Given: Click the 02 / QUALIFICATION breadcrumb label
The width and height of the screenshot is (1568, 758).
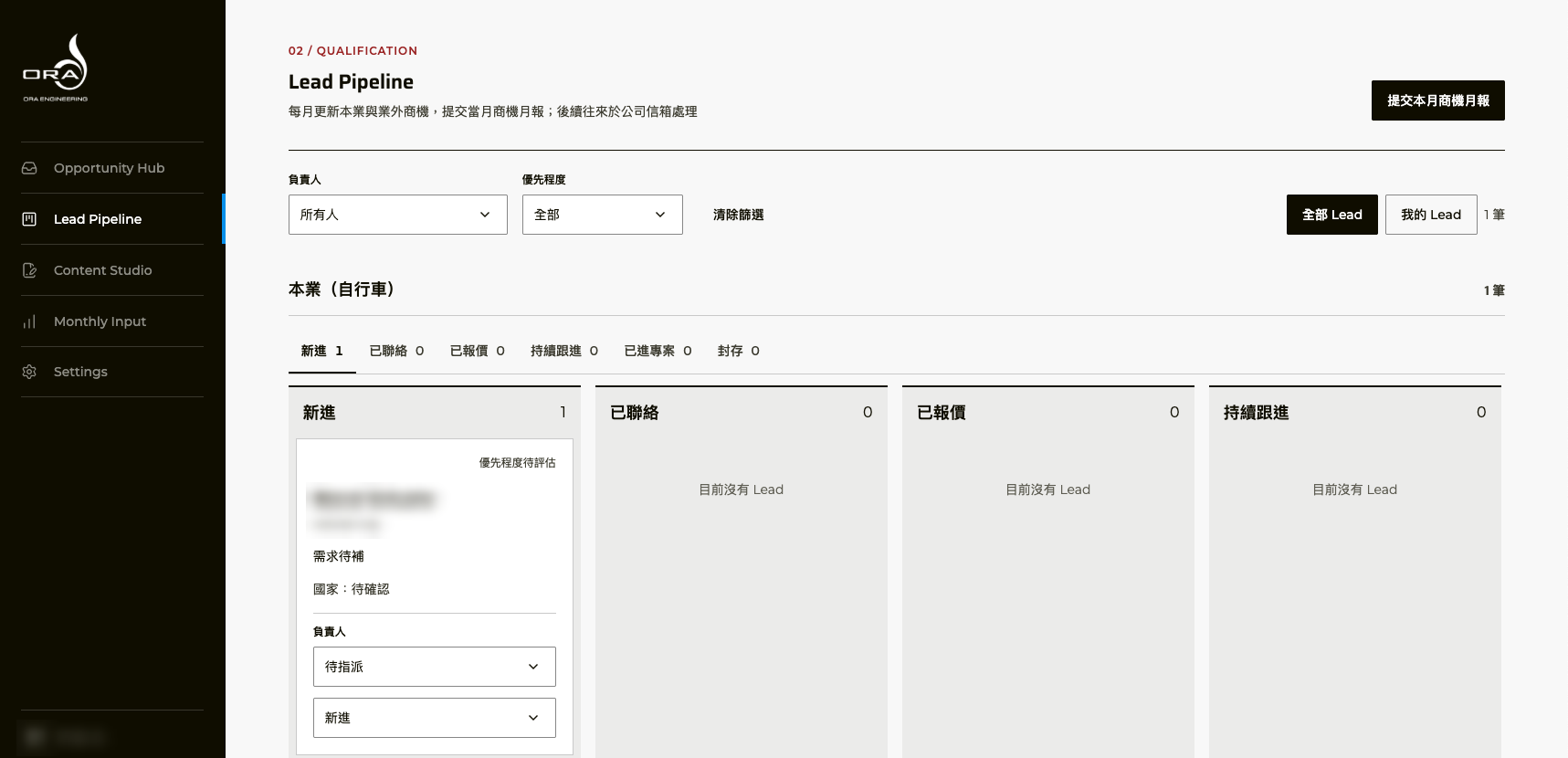Looking at the screenshot, I should click(x=353, y=50).
